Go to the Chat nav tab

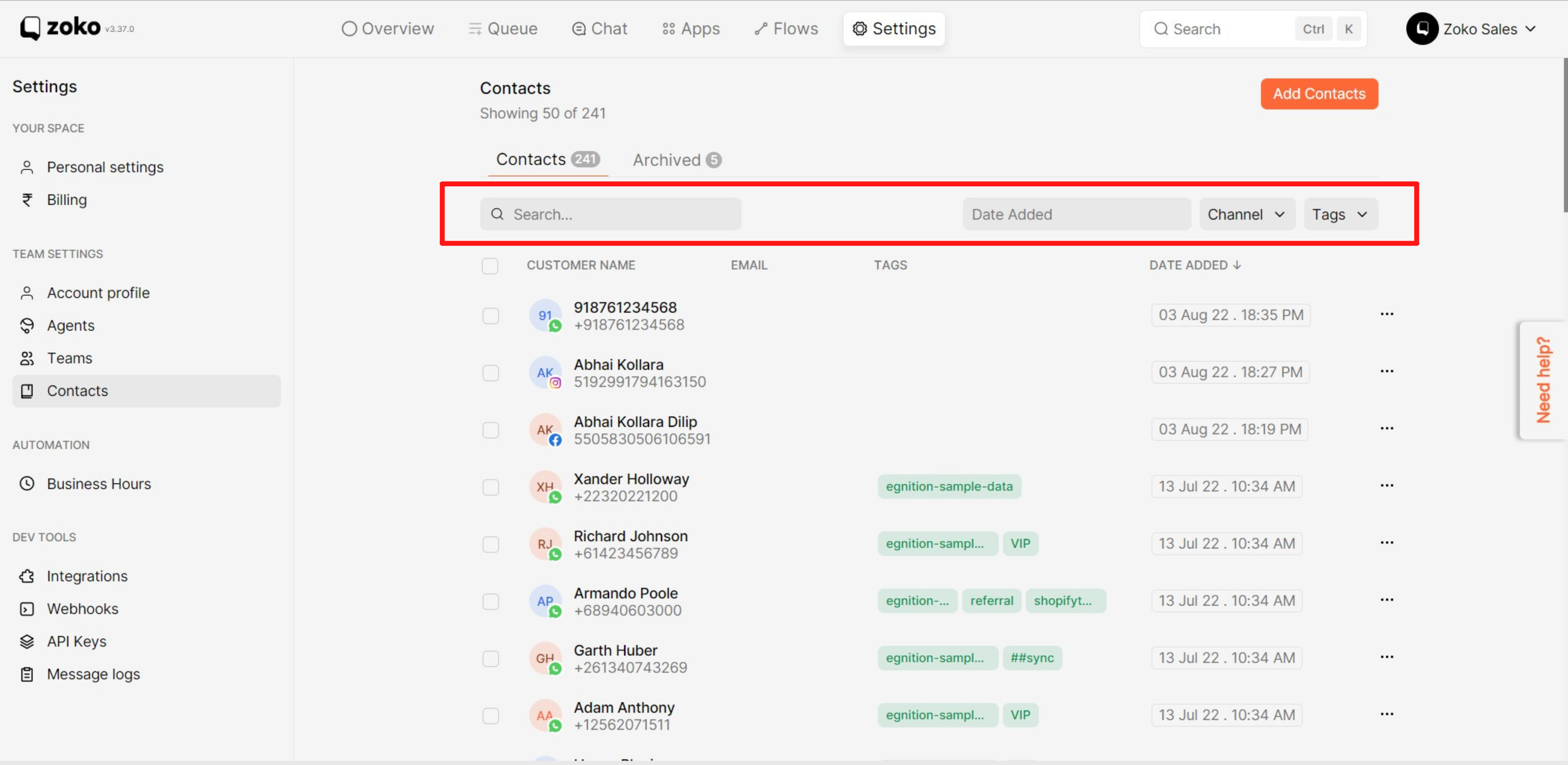point(600,29)
